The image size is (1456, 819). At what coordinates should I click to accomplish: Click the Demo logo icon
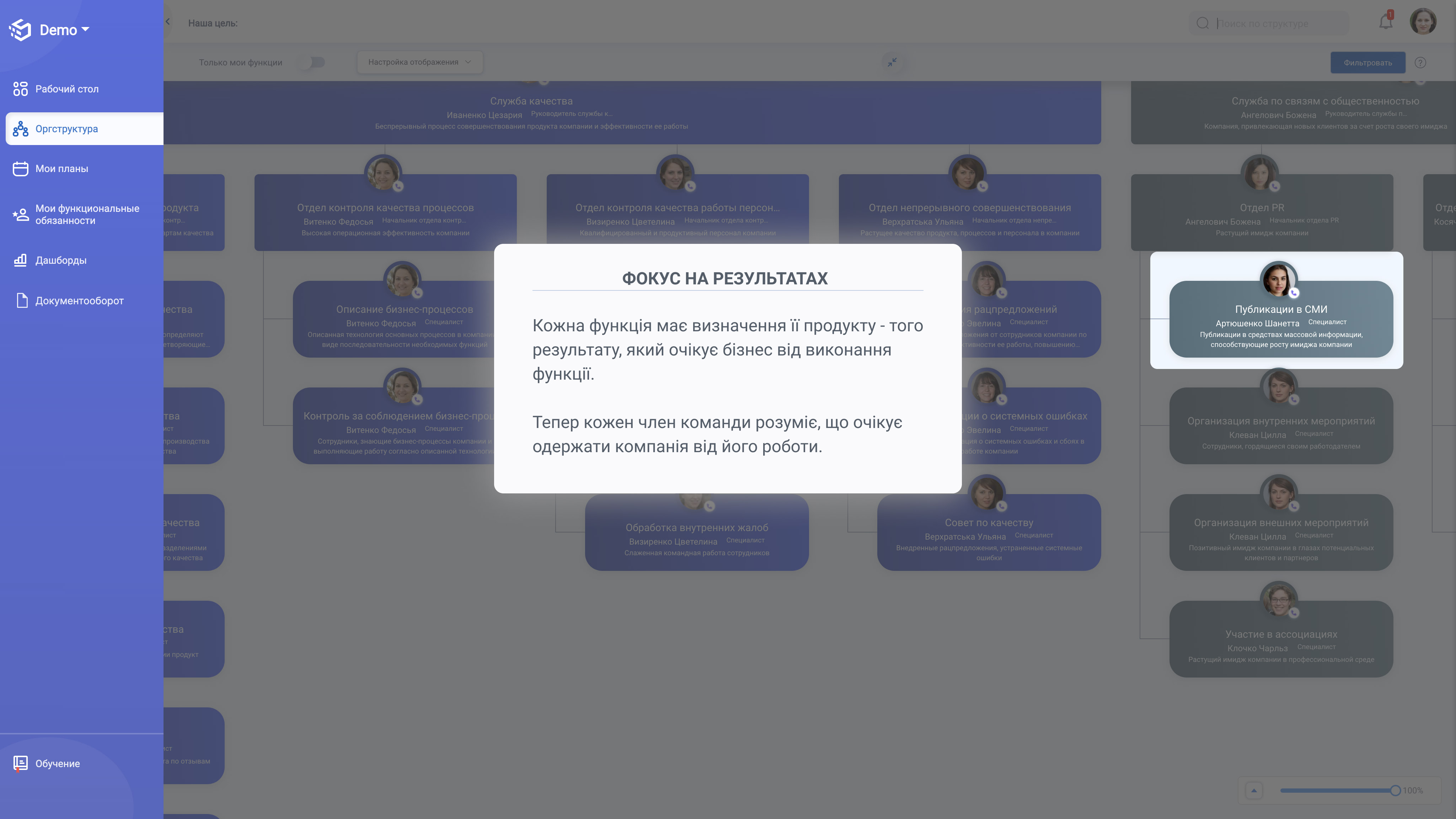[20, 30]
